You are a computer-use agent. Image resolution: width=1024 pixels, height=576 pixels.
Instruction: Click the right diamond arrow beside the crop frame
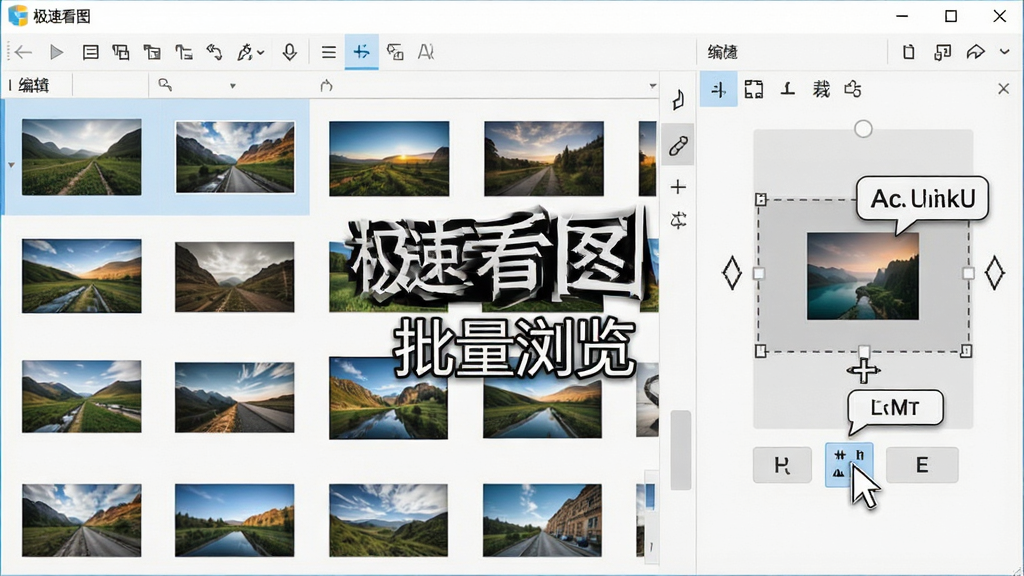(x=995, y=272)
